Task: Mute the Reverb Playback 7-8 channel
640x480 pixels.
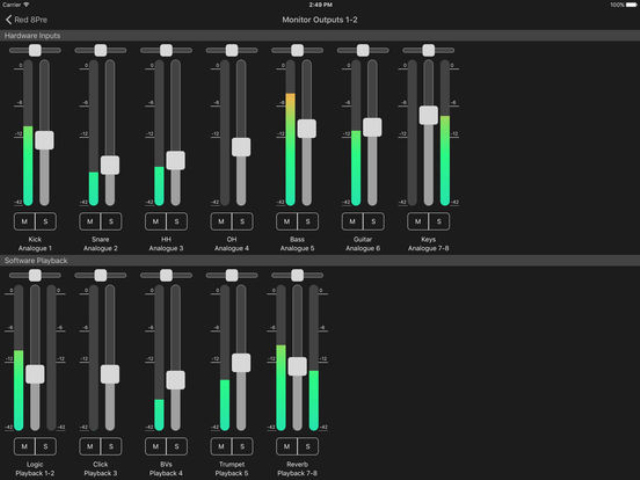Action: (287, 446)
